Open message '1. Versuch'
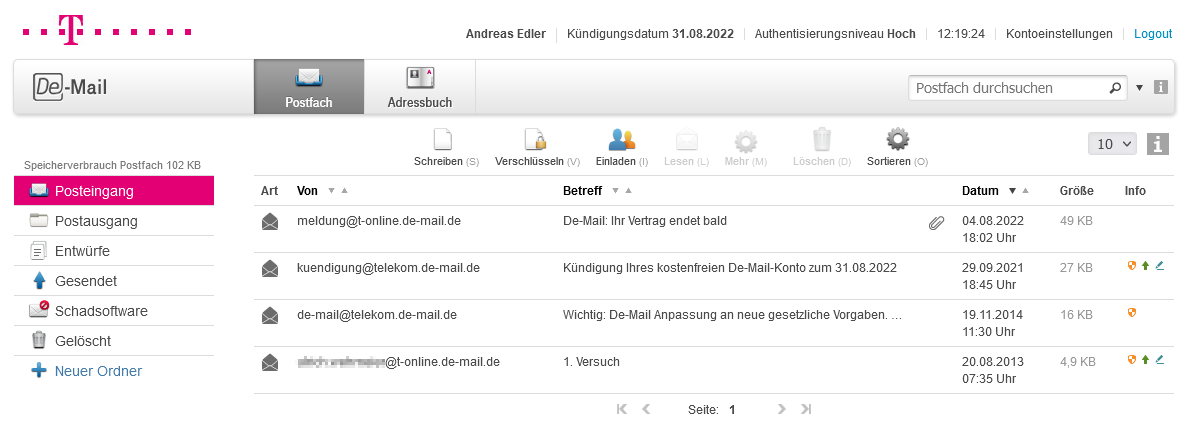Viewport: 1183px width, 440px height. tap(592, 362)
